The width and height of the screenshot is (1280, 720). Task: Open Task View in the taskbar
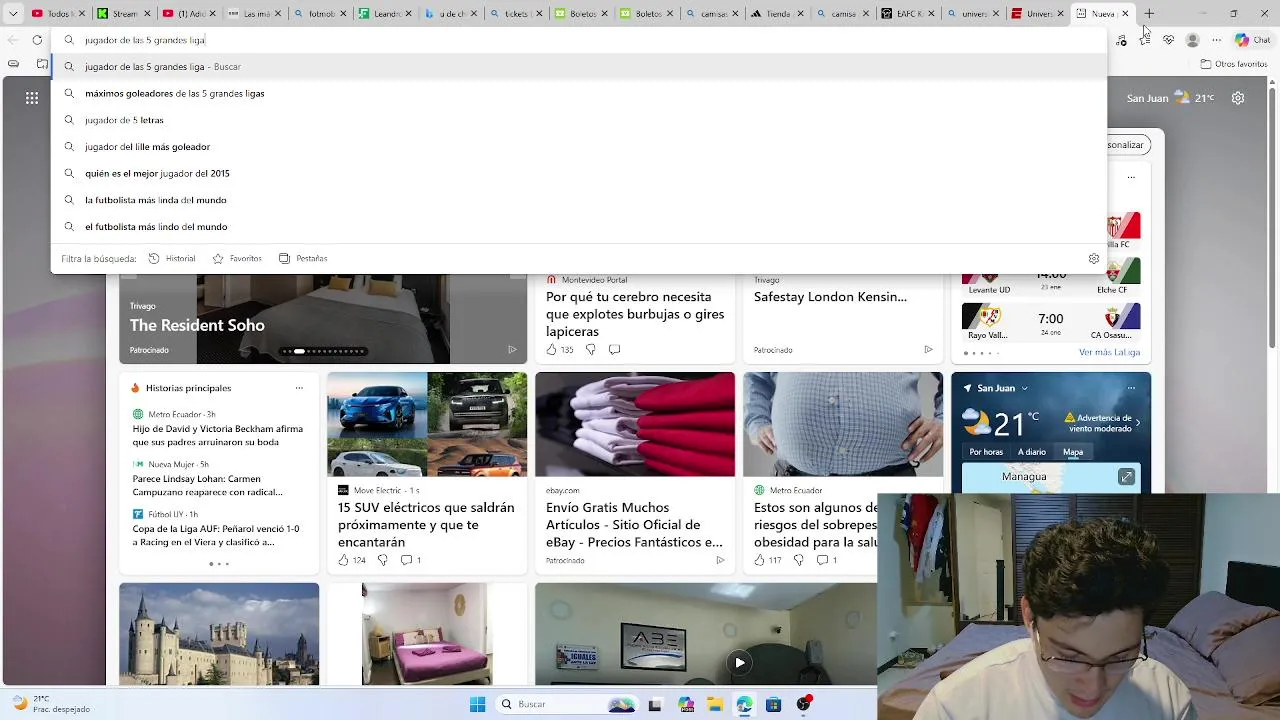654,704
